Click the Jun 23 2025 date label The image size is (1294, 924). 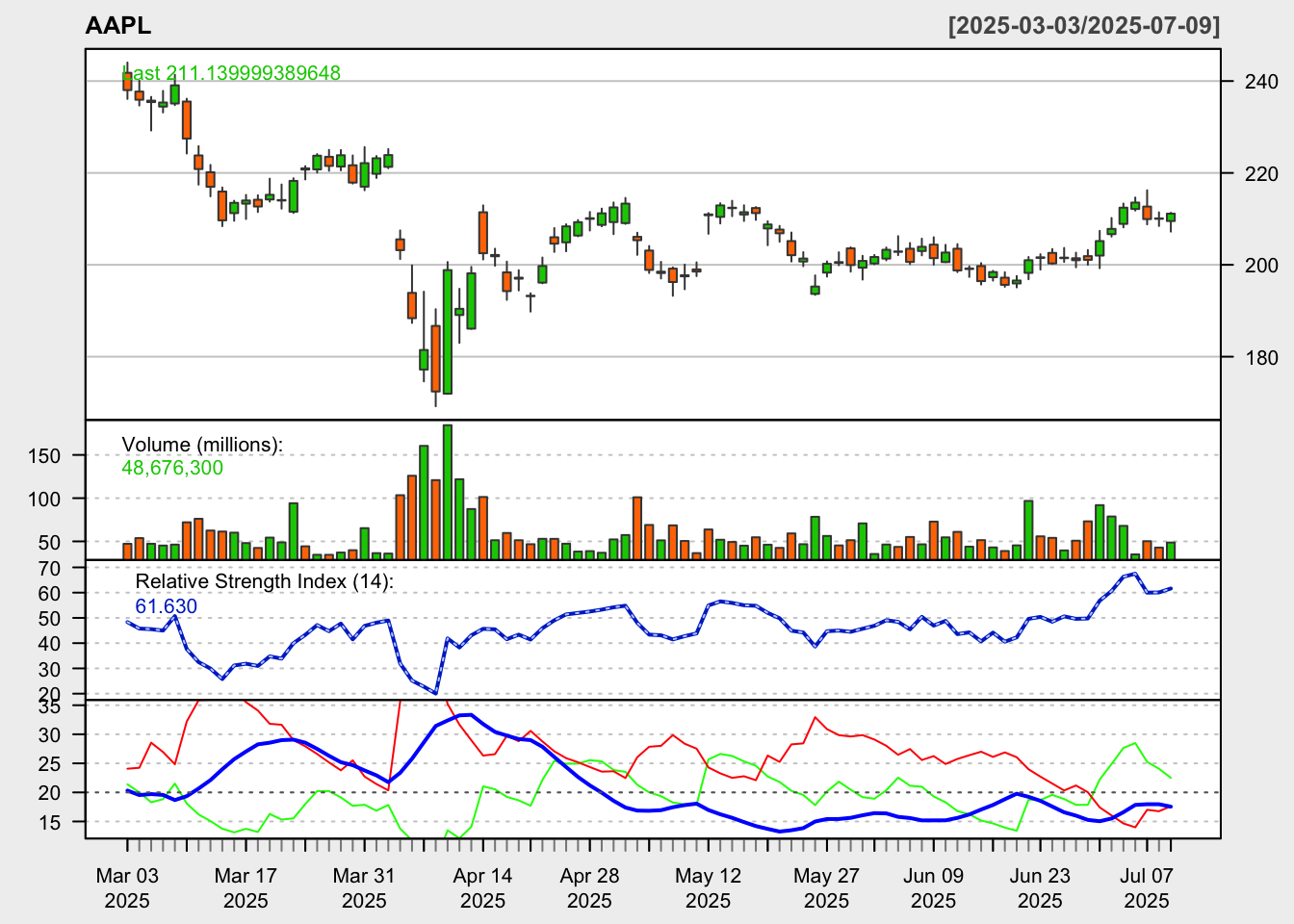click(x=1040, y=888)
